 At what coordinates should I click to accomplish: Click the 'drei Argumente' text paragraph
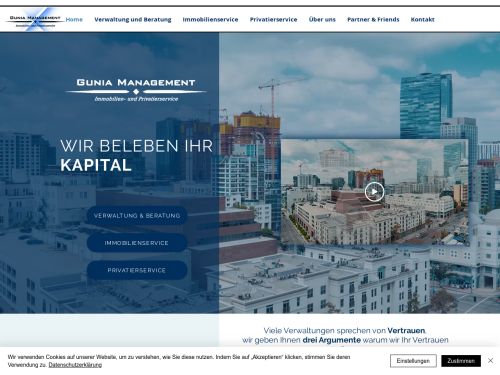(x=345, y=335)
